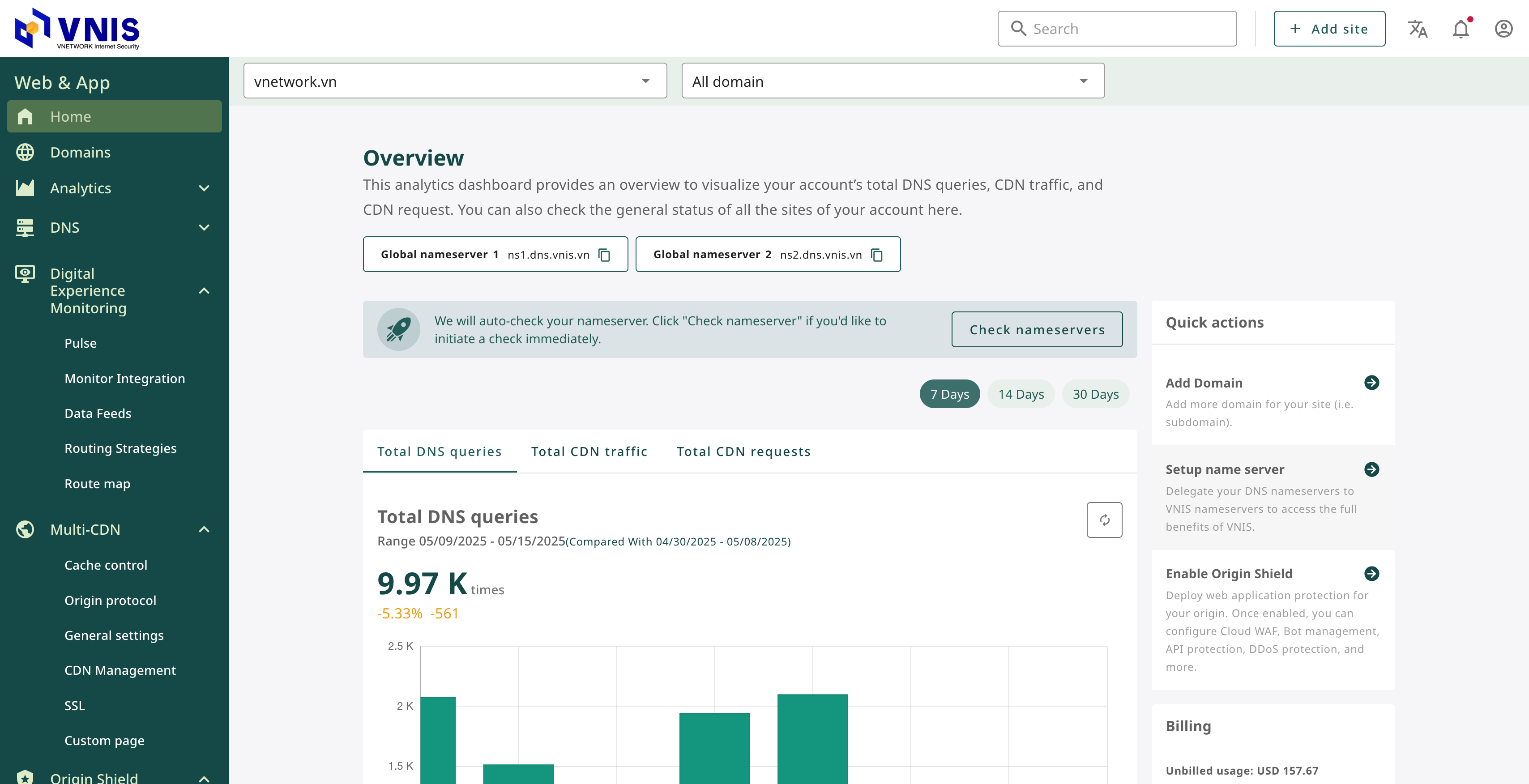Collapse Digital Experience Monitoring section
The height and width of the screenshot is (784, 1529).
(204, 291)
